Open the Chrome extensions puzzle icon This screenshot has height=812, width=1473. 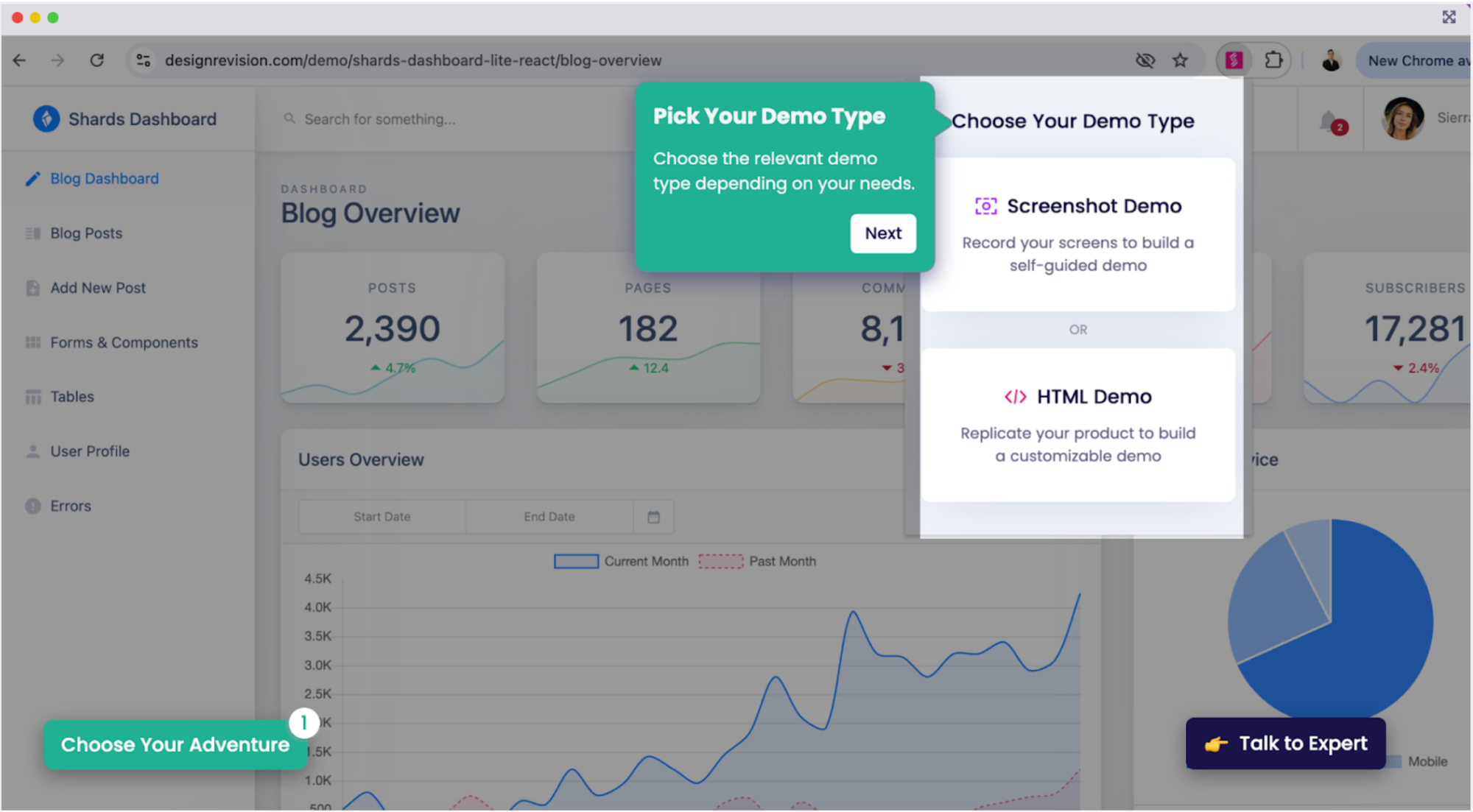pyautogui.click(x=1273, y=60)
